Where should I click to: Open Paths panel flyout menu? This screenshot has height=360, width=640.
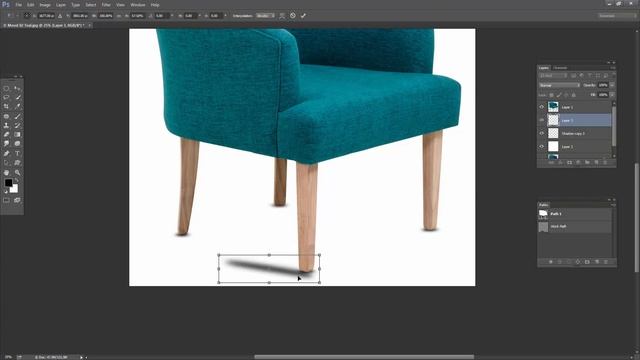[613, 204]
